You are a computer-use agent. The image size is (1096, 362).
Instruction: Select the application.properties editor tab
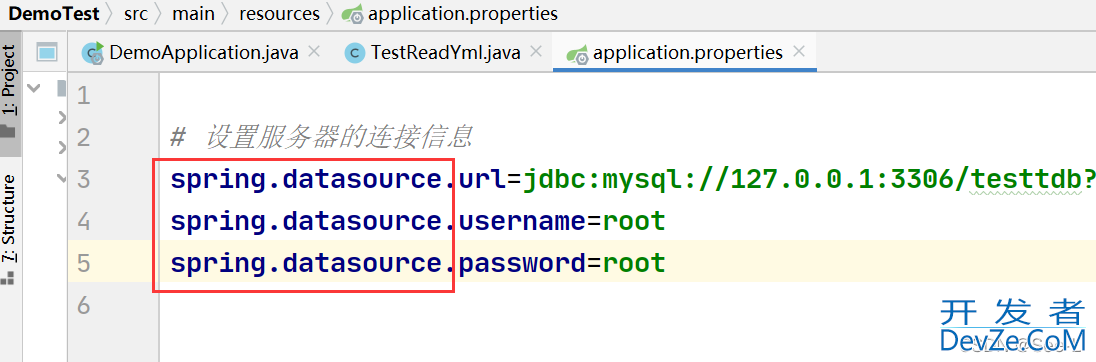point(688,52)
